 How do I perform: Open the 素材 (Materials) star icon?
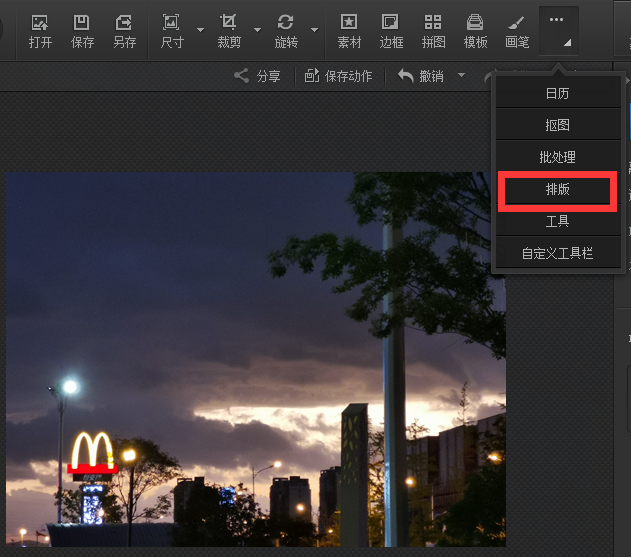(x=349, y=30)
